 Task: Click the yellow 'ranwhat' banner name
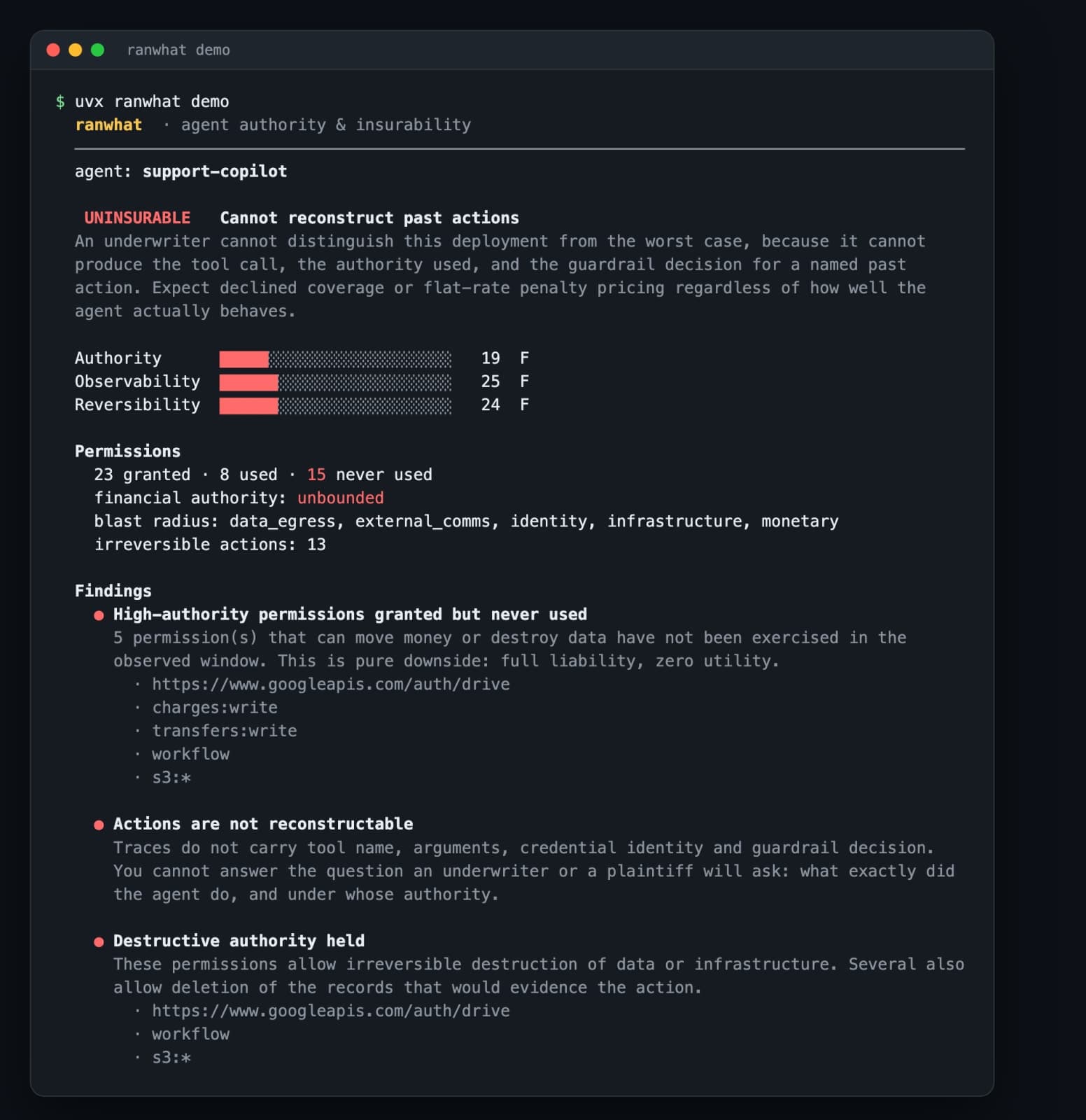108,125
